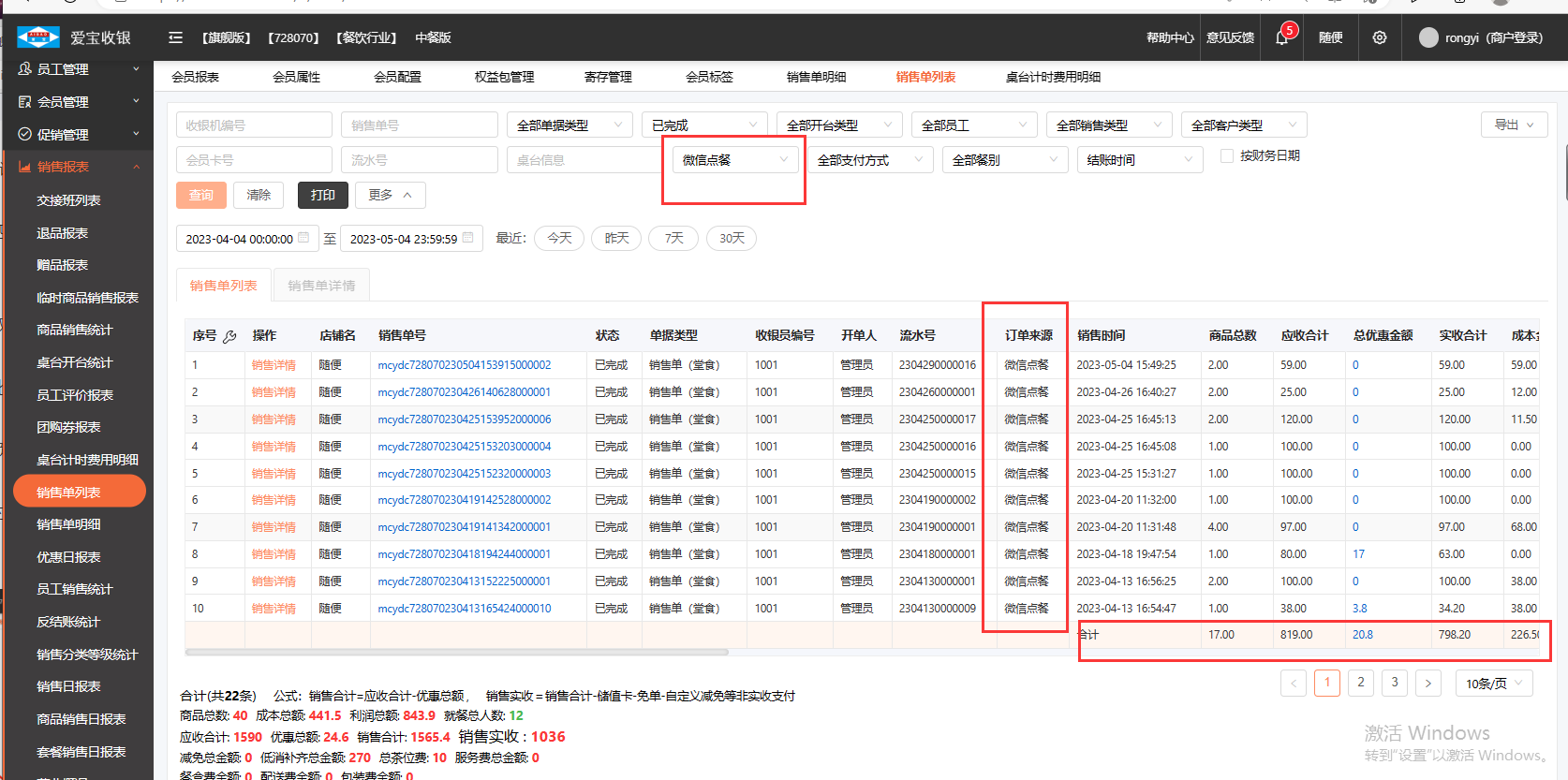Switch to the 销售单详情 tab
Image resolution: width=1568 pixels, height=780 pixels.
[x=321, y=286]
